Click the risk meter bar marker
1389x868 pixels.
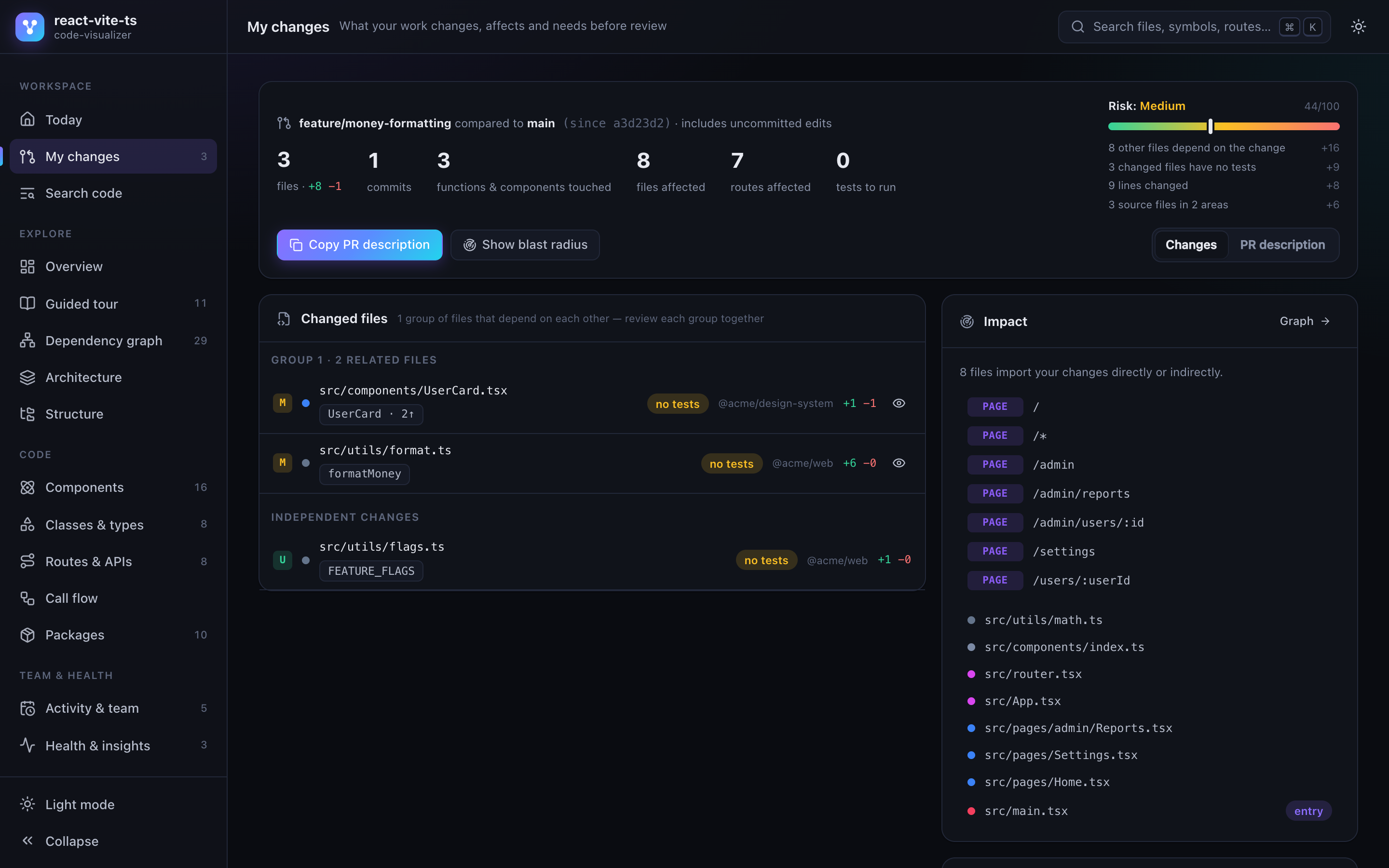coord(1211,126)
